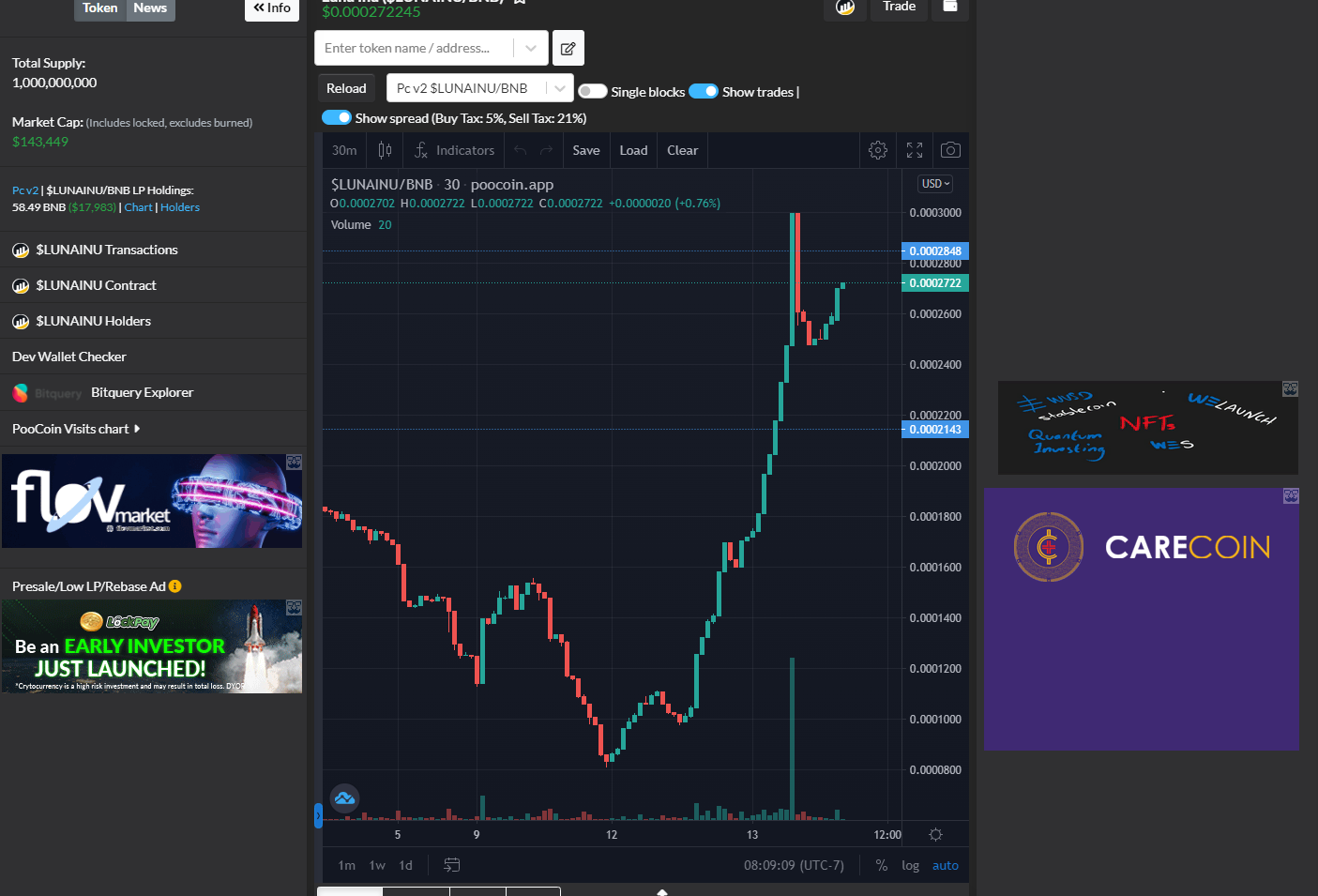Enter fullscreen chart mode
Screen dimensions: 1318x896
(x=915, y=150)
